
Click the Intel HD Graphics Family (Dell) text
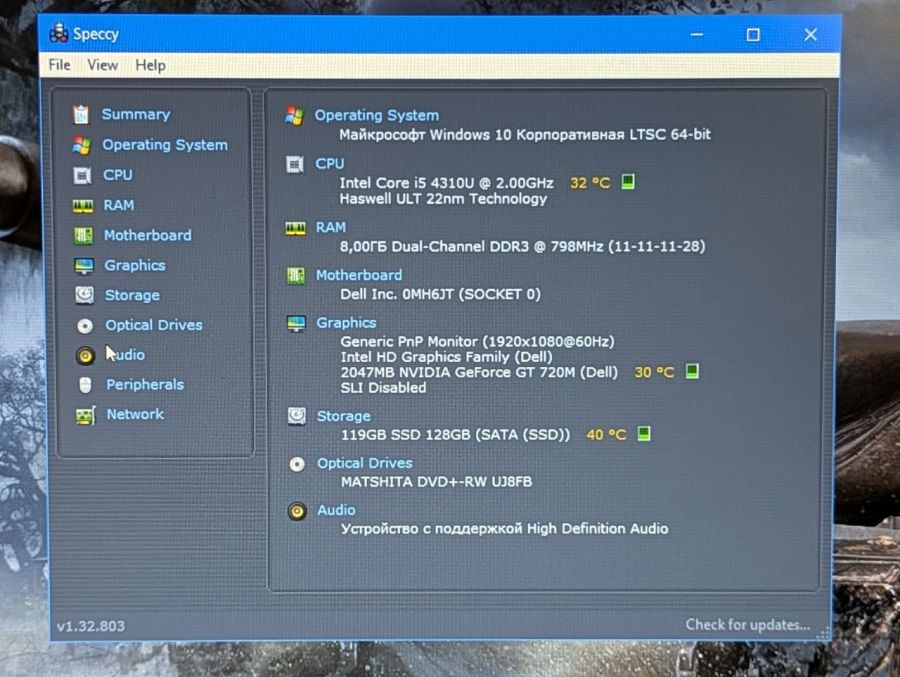pos(447,357)
